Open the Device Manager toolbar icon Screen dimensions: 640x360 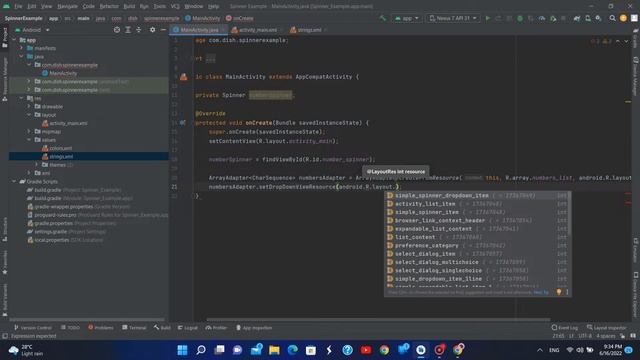588,18
